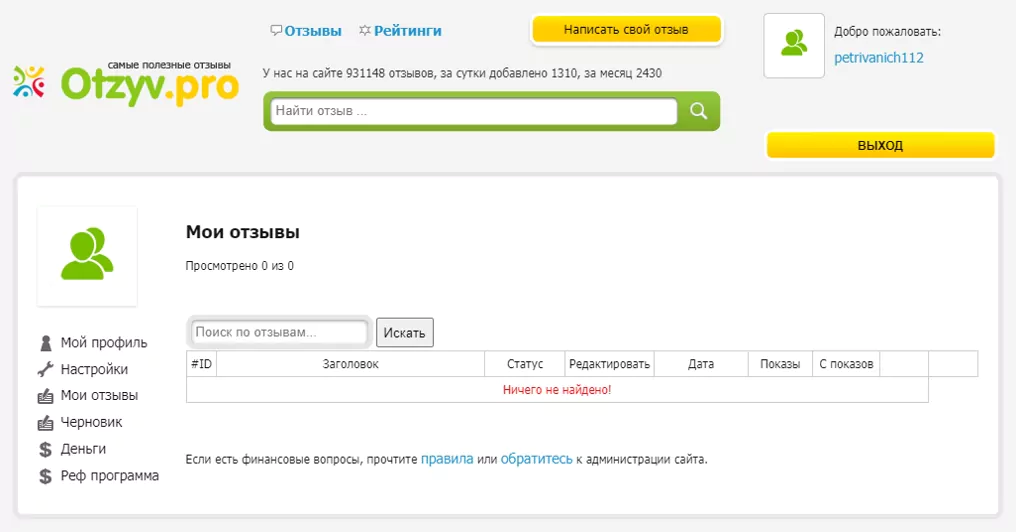The height and width of the screenshot is (532, 1016).
Task: Focus the Поиск по отзывам field
Action: pyautogui.click(x=279, y=332)
